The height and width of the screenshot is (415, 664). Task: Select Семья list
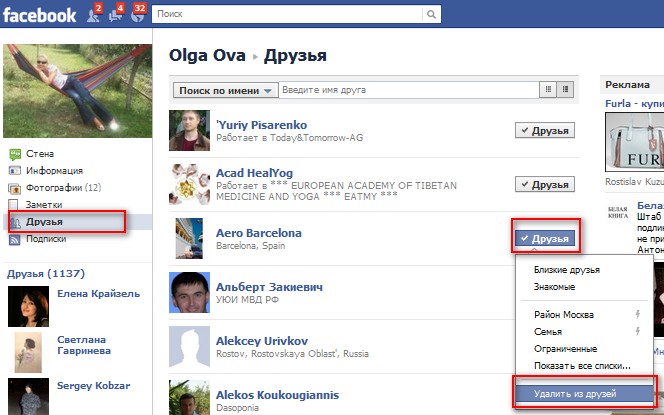[548, 332]
